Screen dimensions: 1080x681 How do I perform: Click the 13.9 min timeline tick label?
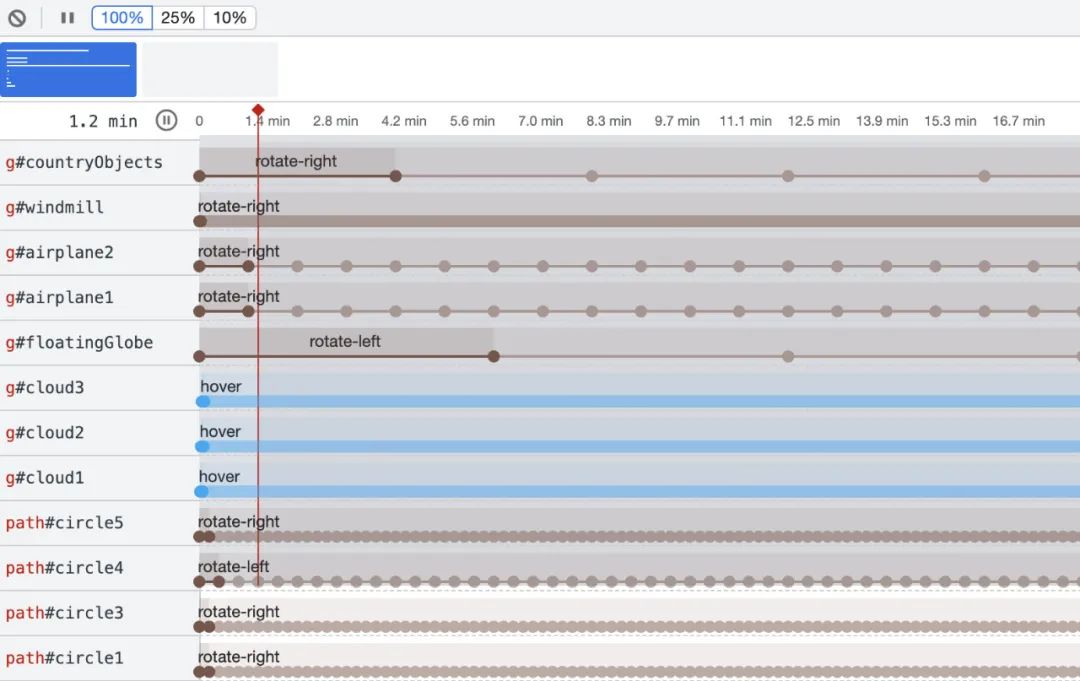point(882,121)
